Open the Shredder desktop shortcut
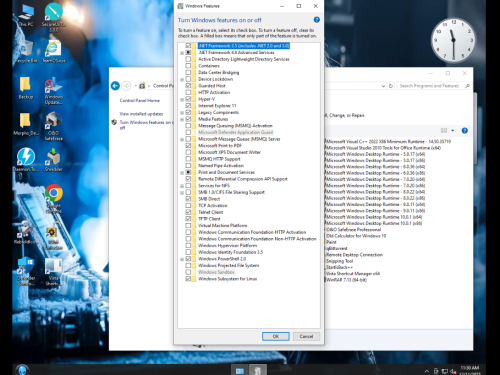500x375 pixels. click(x=53, y=159)
